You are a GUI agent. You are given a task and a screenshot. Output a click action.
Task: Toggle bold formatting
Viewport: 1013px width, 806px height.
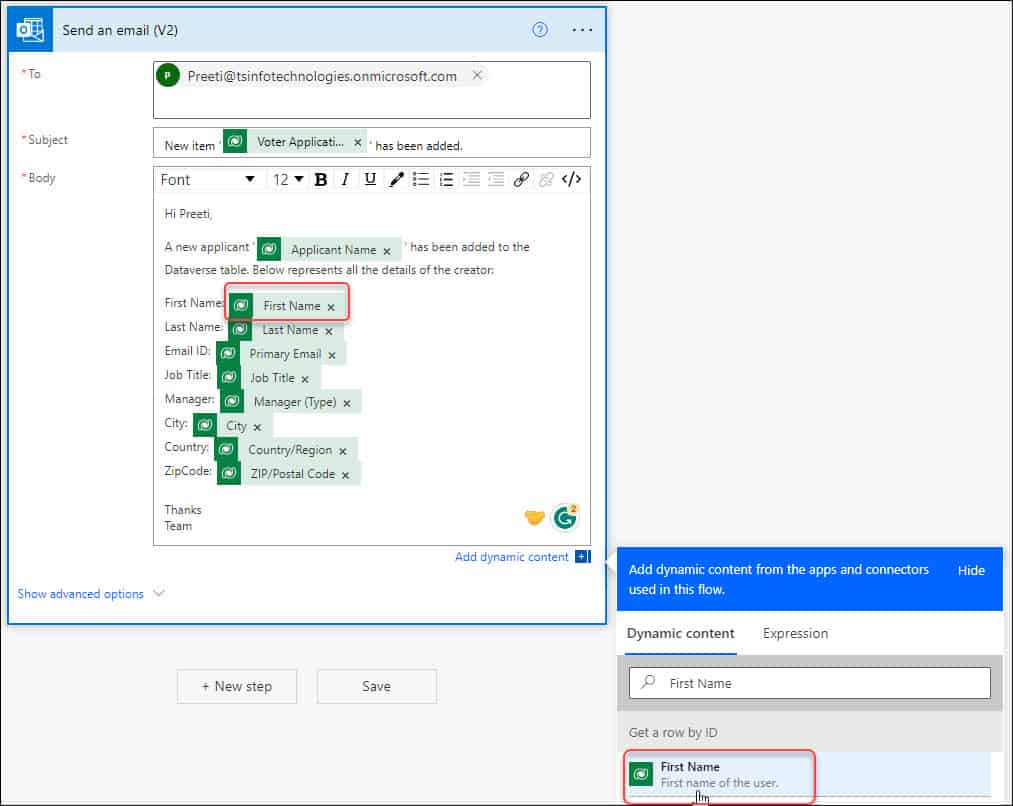pyautogui.click(x=320, y=180)
